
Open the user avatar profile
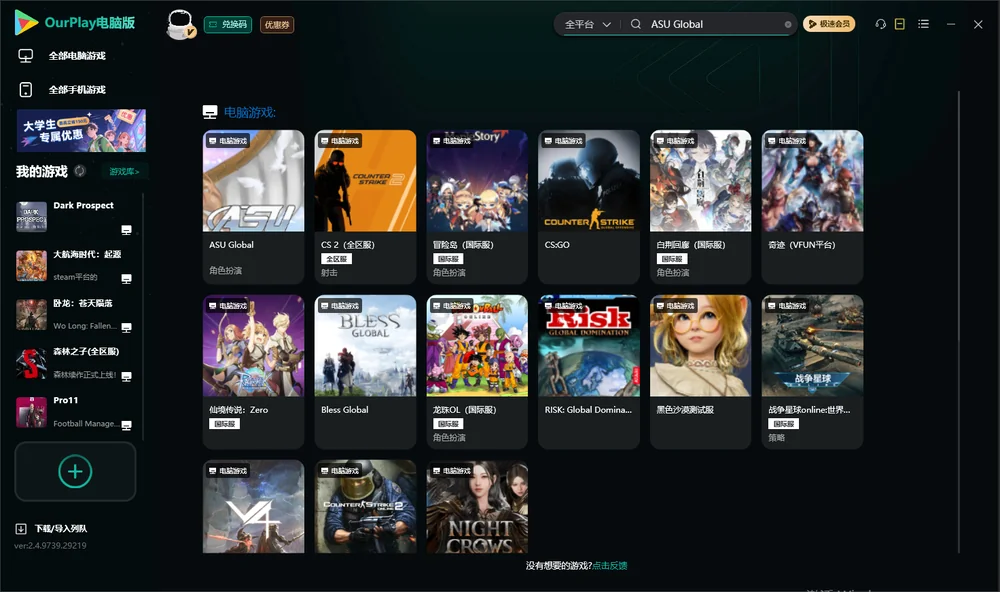pyautogui.click(x=180, y=24)
